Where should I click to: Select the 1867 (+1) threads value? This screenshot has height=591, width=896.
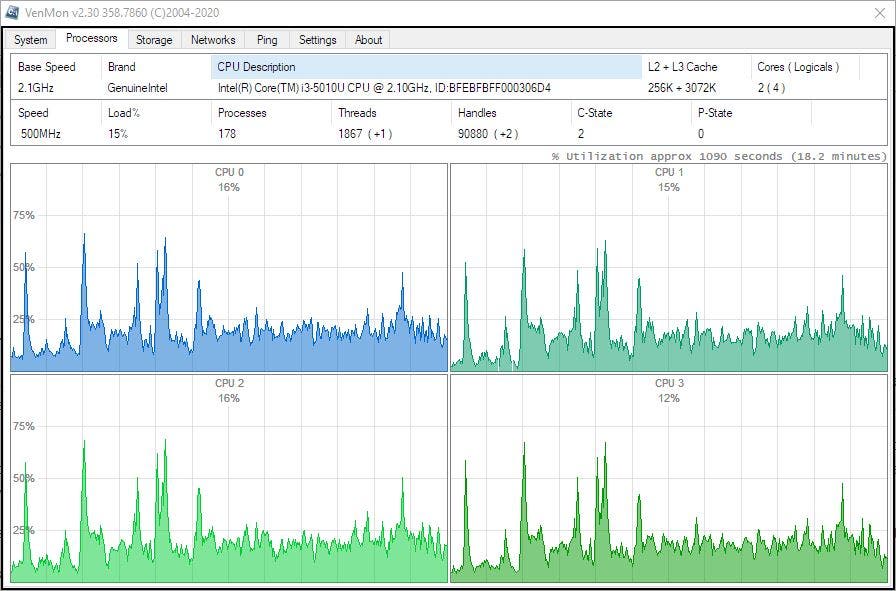(365, 134)
